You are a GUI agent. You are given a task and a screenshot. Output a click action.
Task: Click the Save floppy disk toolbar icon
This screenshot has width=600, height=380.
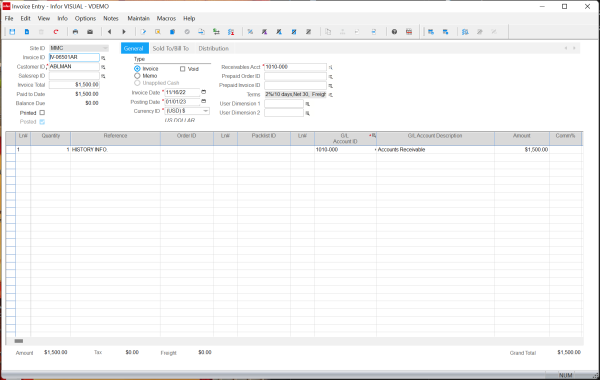pos(12,32)
